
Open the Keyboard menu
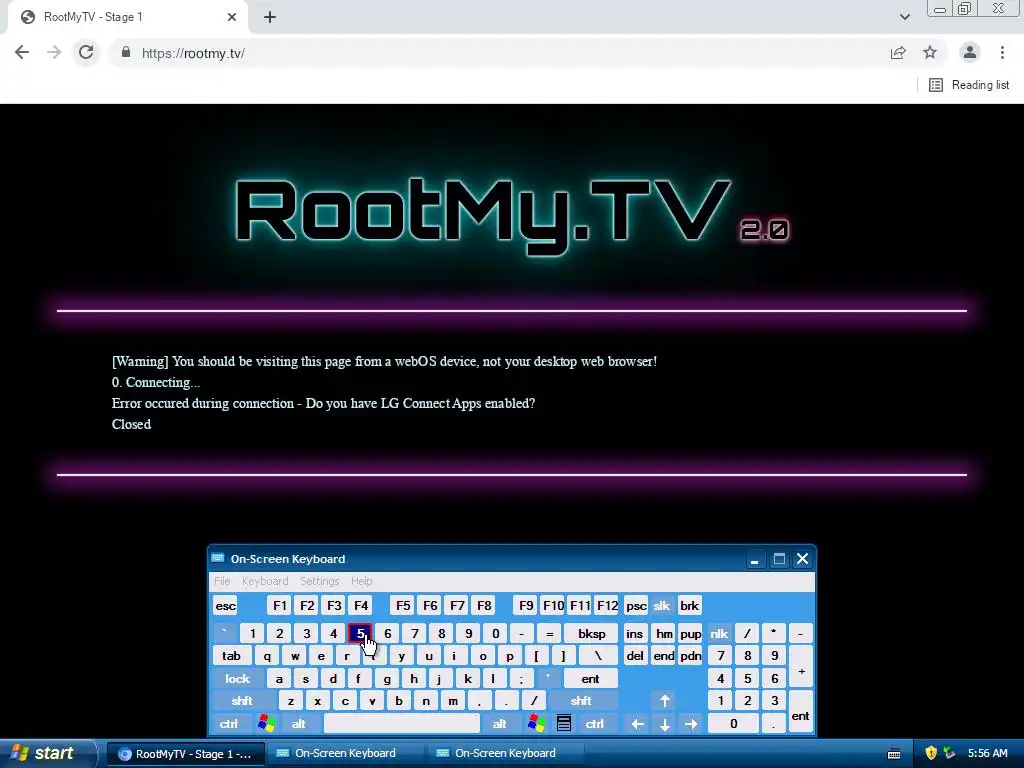(x=264, y=581)
